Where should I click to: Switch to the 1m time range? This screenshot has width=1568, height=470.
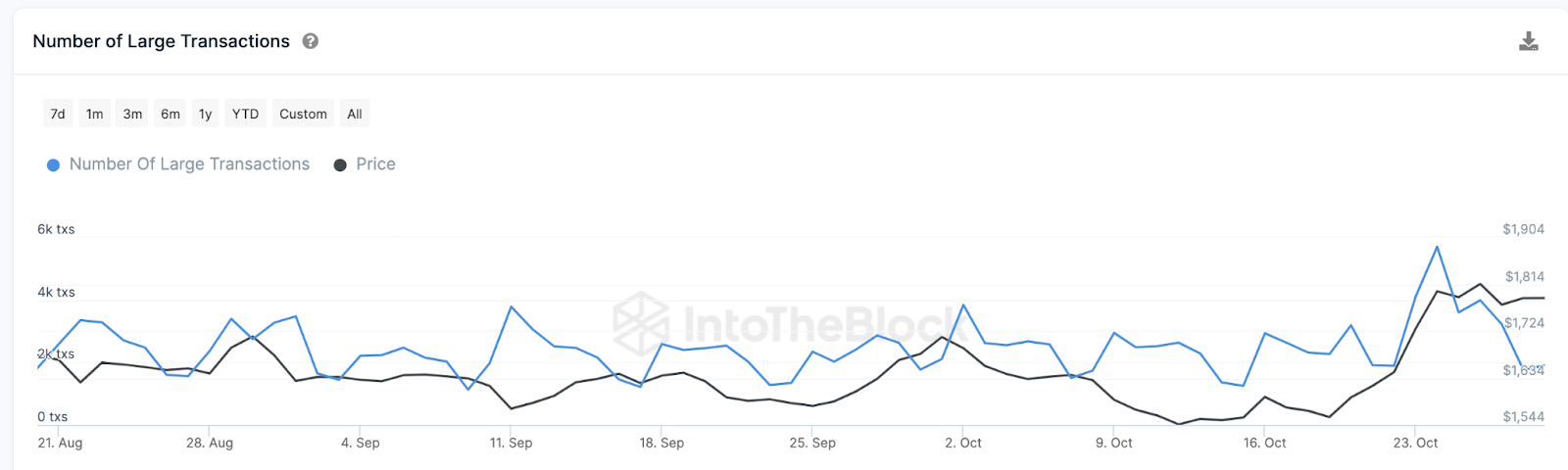coord(94,114)
